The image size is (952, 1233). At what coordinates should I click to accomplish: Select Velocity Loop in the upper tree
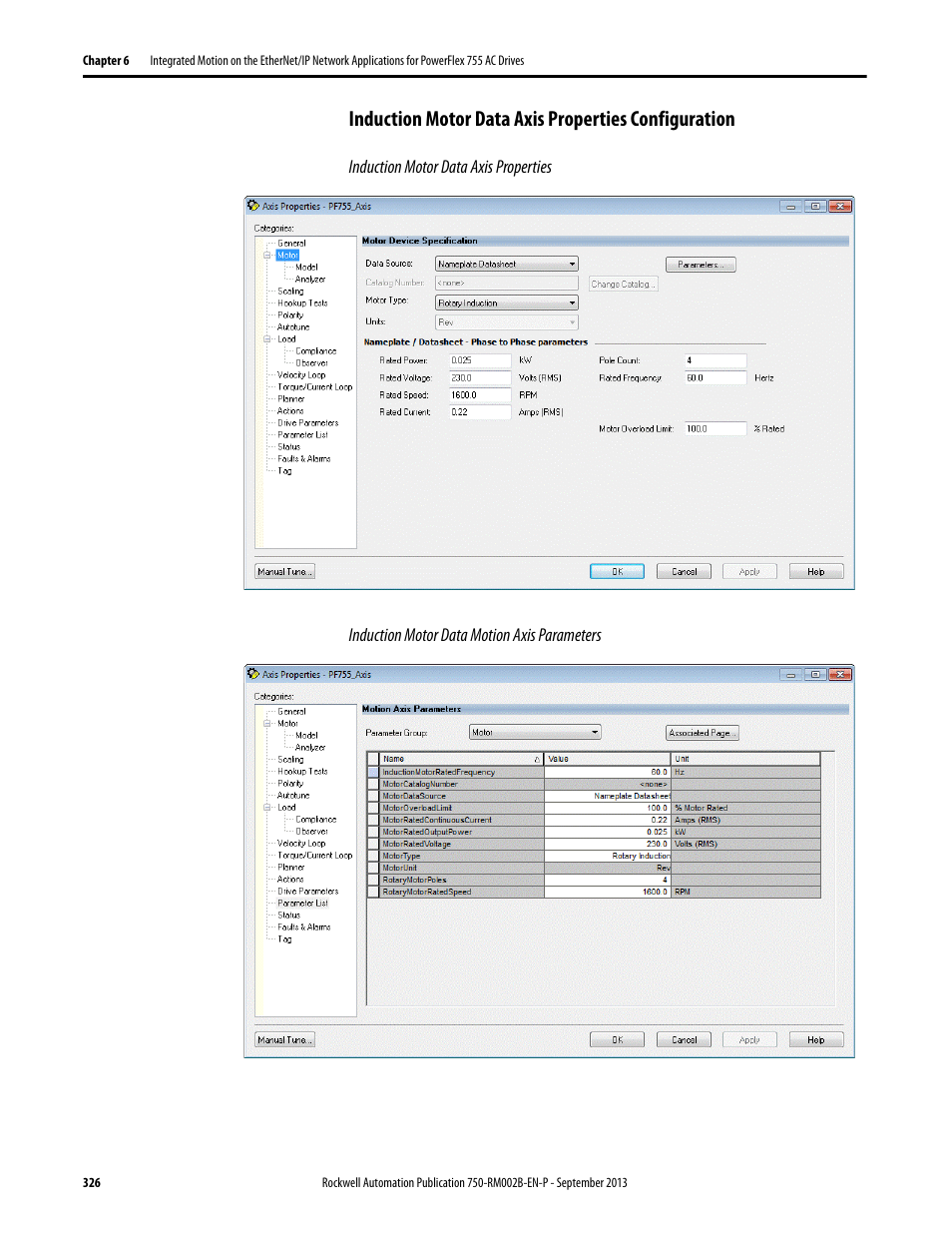(301, 375)
